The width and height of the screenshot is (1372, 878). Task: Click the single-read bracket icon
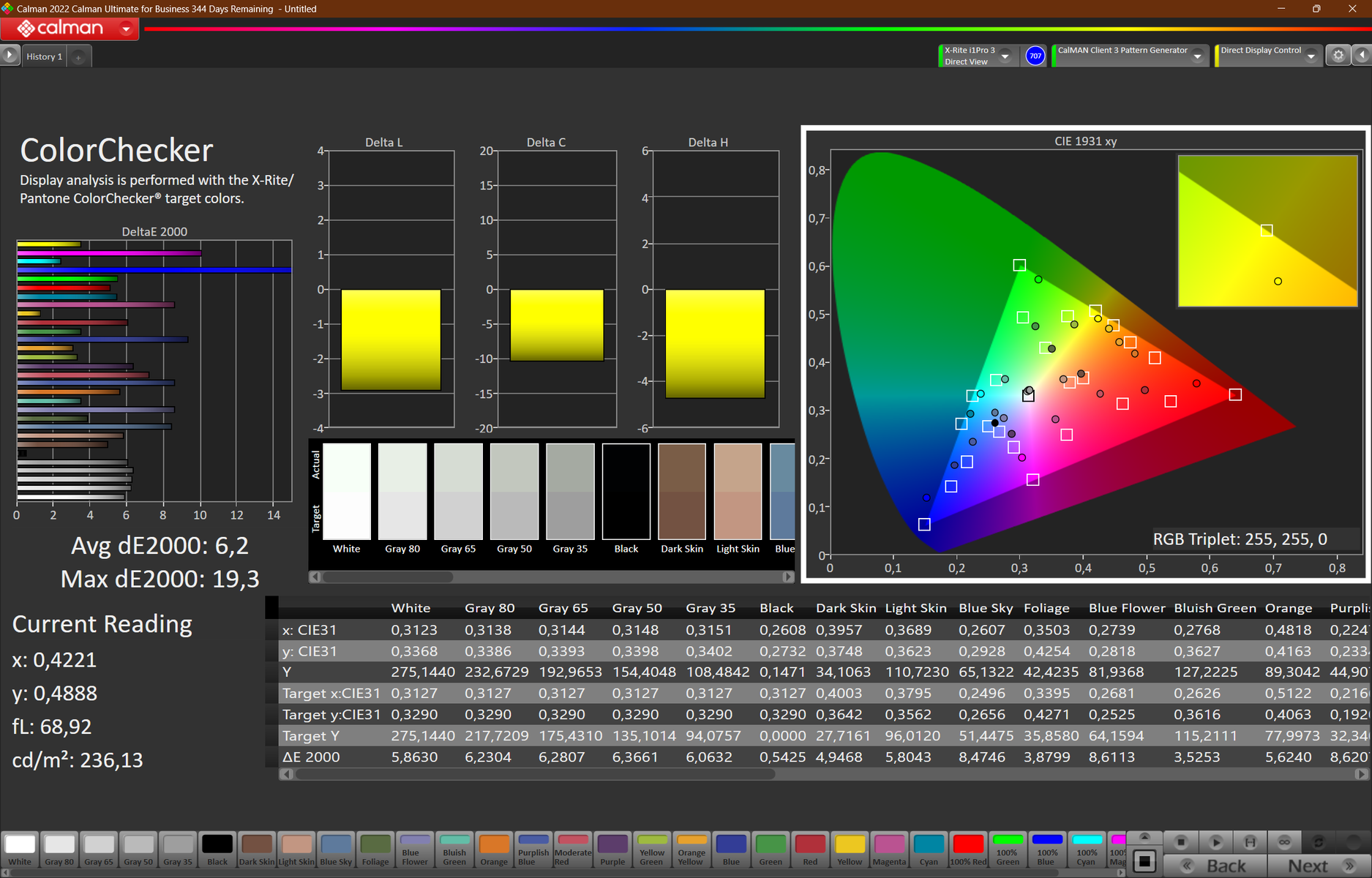click(1250, 842)
